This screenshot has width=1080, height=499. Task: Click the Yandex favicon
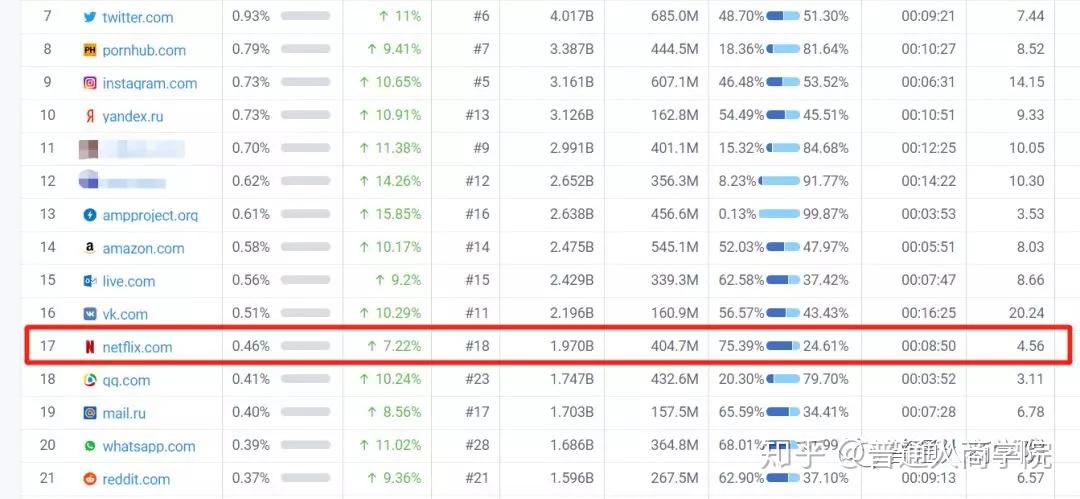pyautogui.click(x=90, y=116)
